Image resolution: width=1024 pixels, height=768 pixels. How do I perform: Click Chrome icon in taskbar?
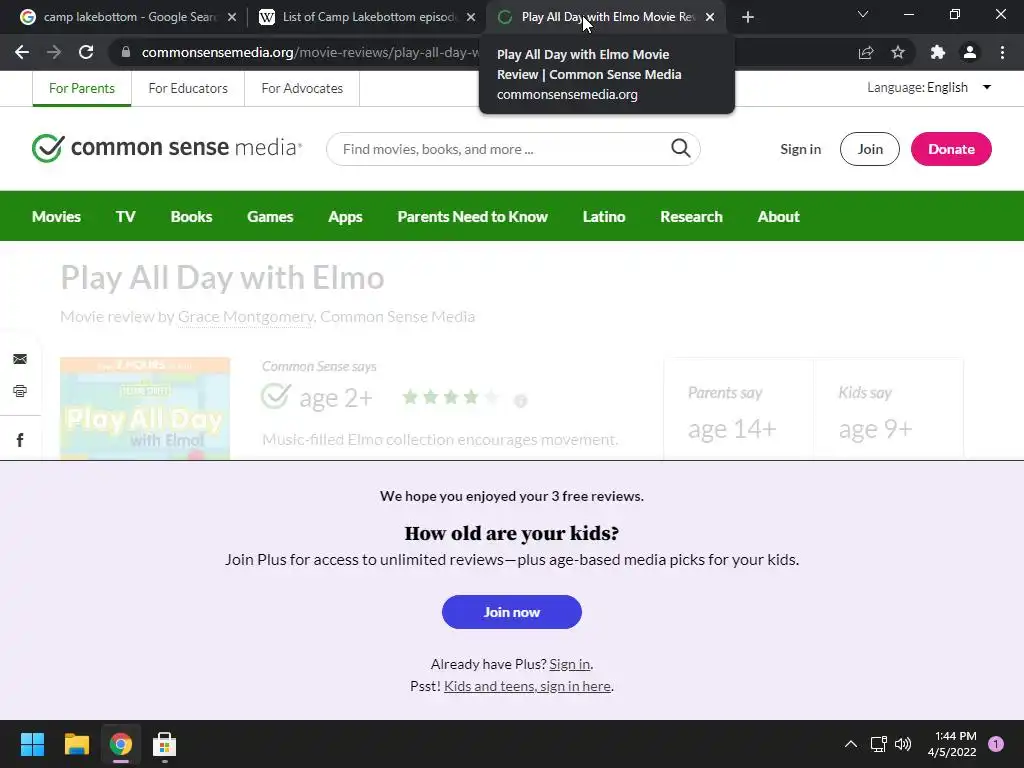[121, 744]
